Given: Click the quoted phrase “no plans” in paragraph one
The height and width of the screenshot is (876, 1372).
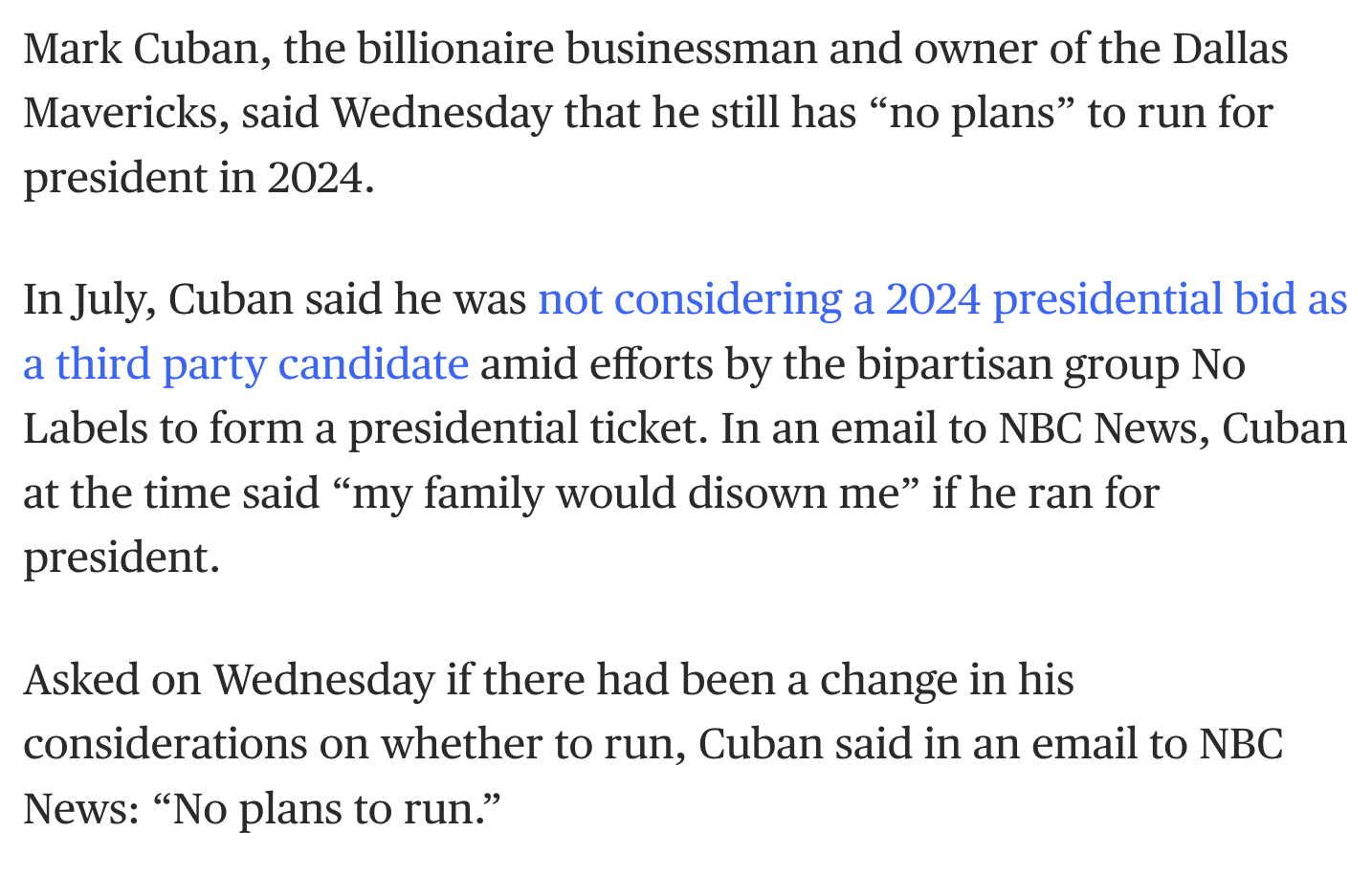Looking at the screenshot, I should tap(972, 113).
